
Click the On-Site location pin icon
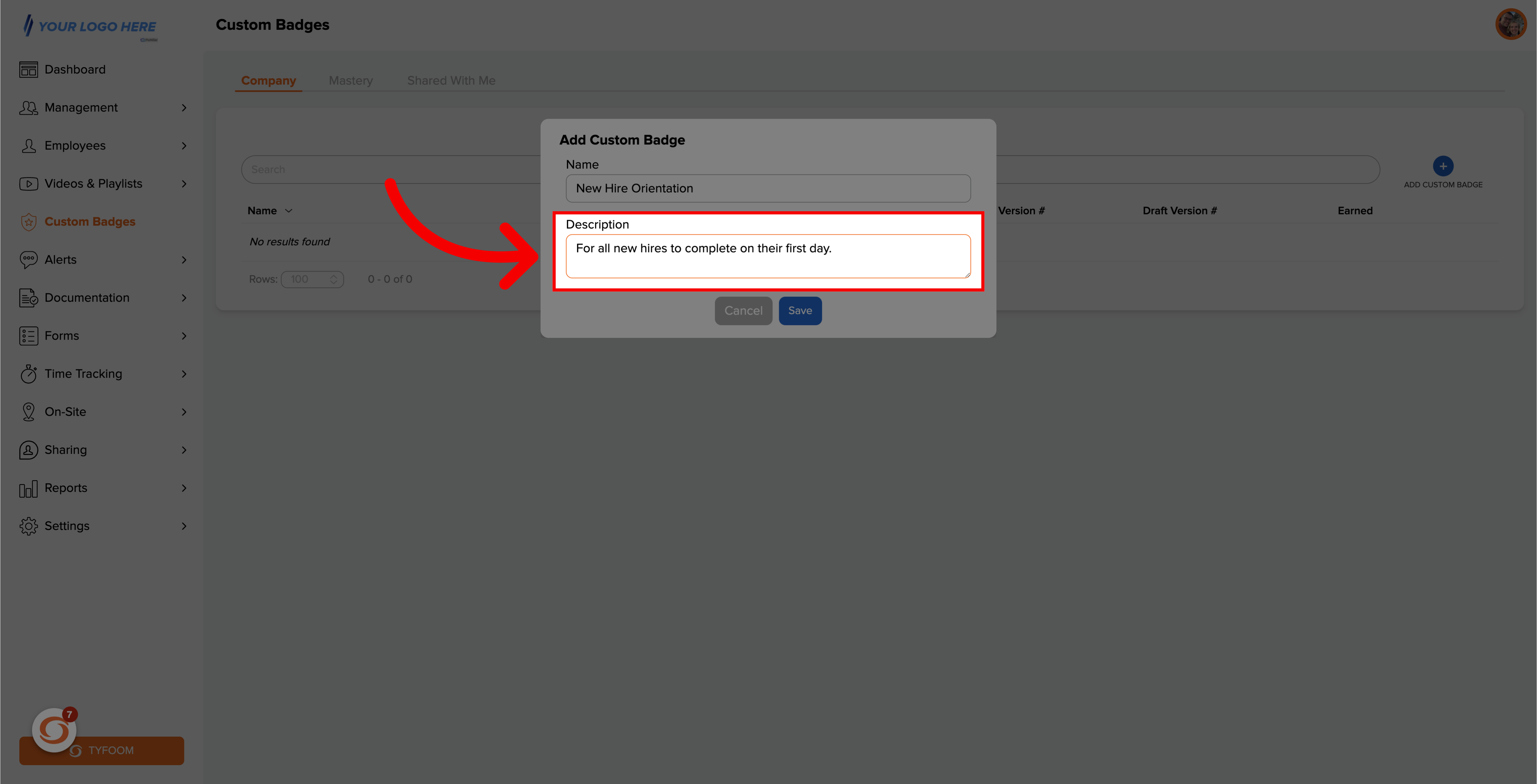tap(28, 412)
